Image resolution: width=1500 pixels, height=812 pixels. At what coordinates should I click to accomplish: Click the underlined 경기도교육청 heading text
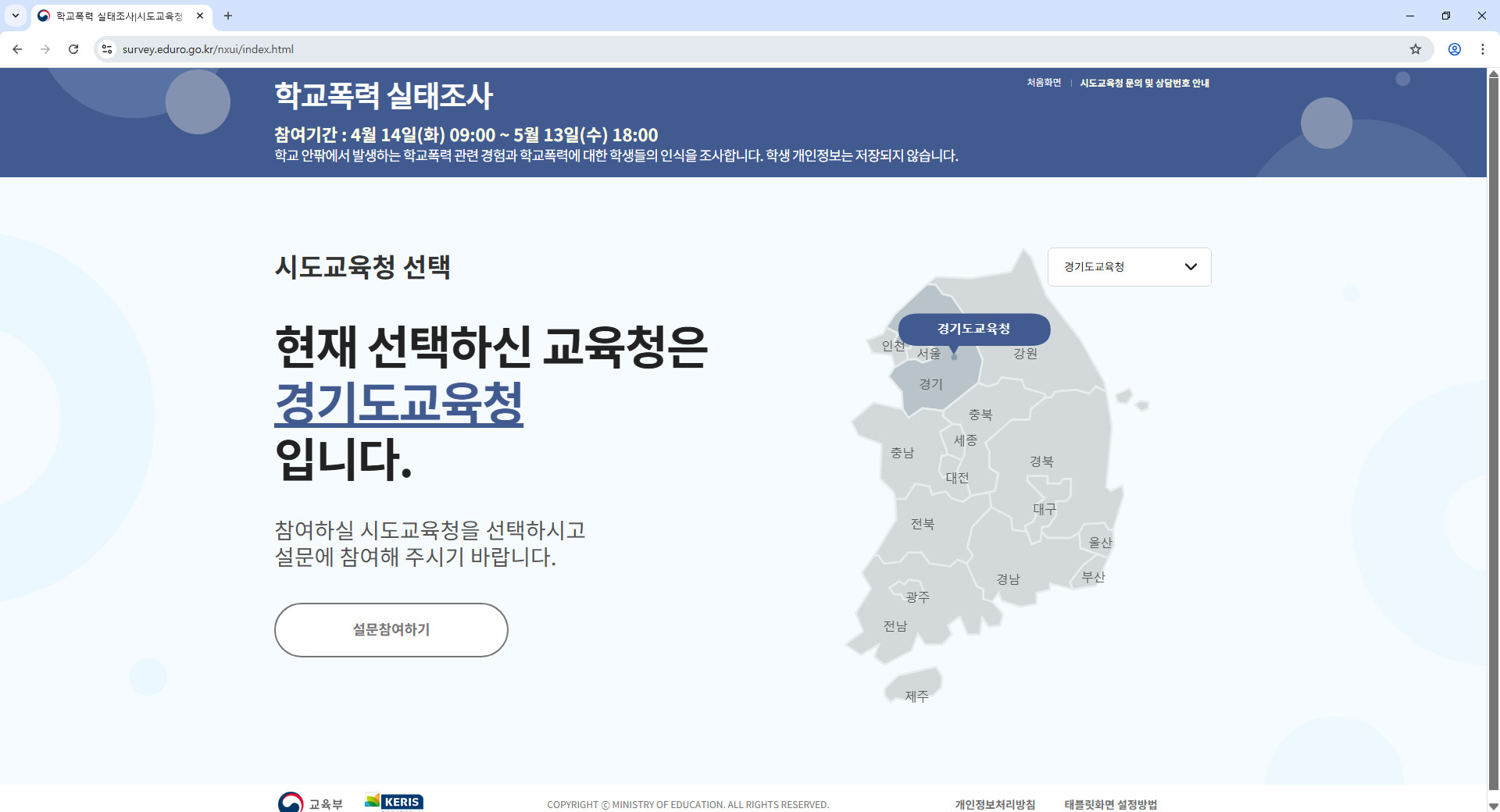398,404
